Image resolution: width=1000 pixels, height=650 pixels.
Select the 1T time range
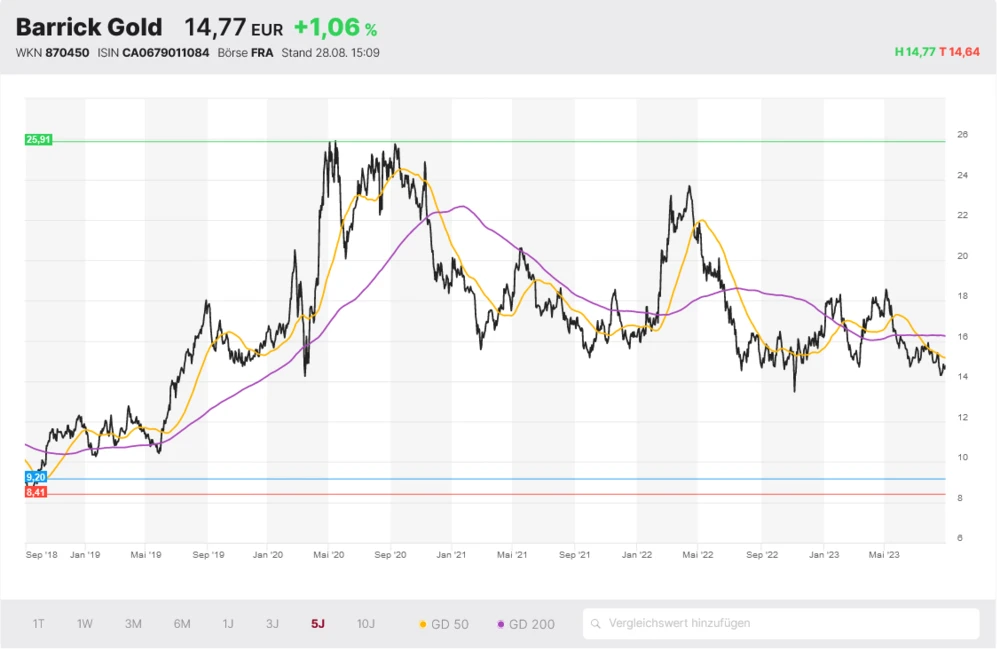[38, 624]
